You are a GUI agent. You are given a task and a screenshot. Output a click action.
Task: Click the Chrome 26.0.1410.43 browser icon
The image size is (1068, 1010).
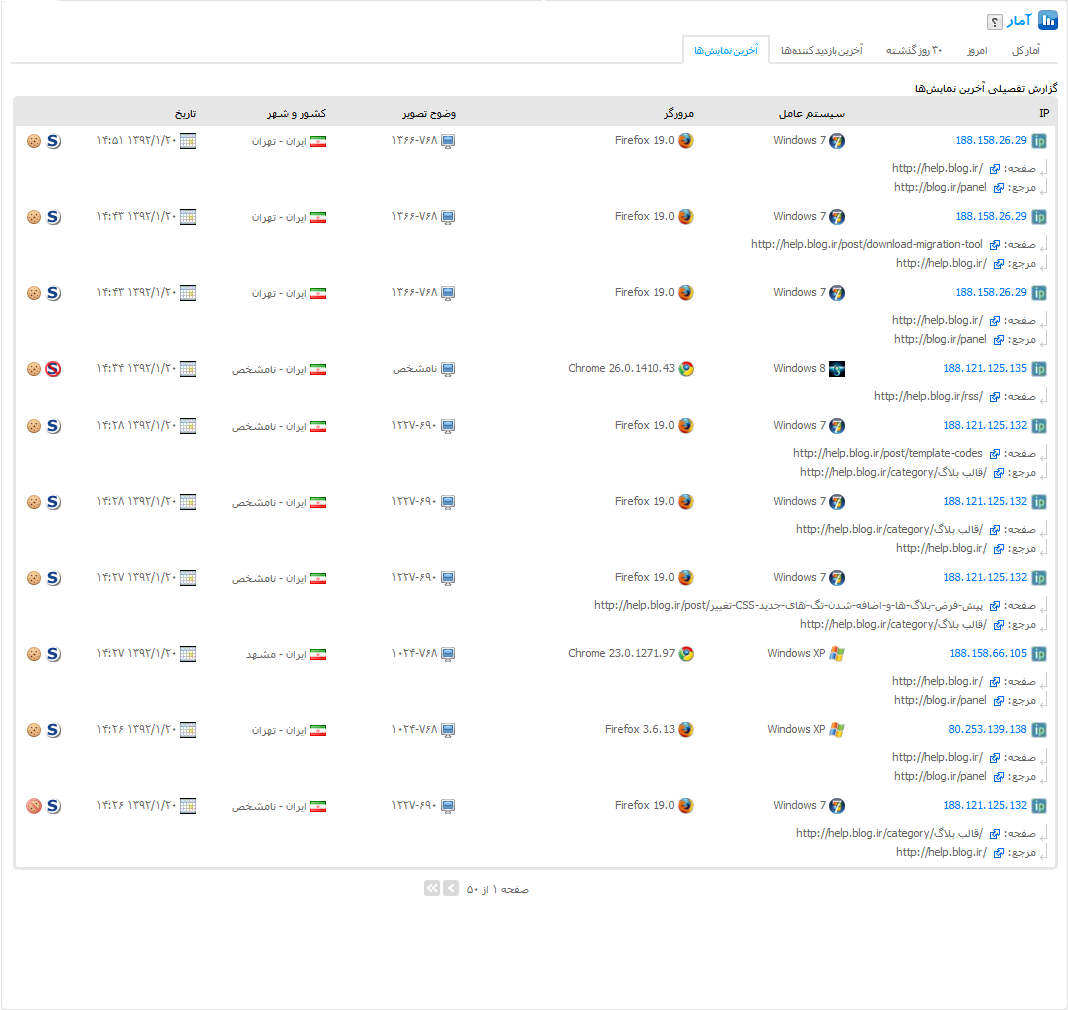(x=686, y=369)
